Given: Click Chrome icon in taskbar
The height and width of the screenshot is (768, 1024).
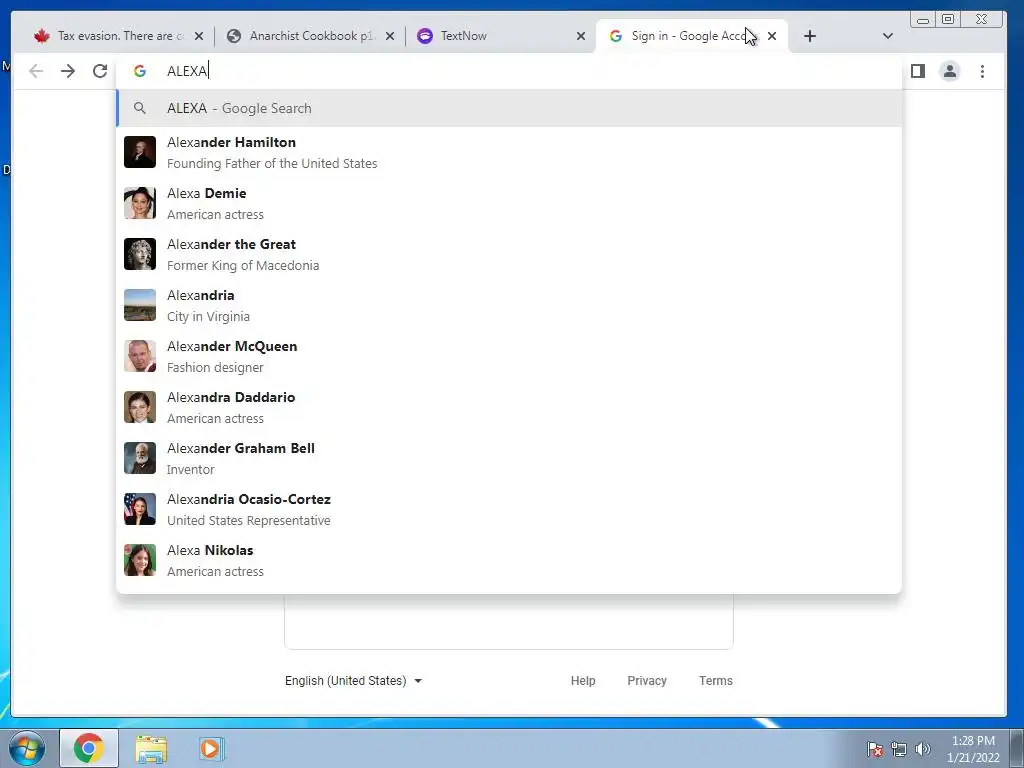Looking at the screenshot, I should coord(89,748).
